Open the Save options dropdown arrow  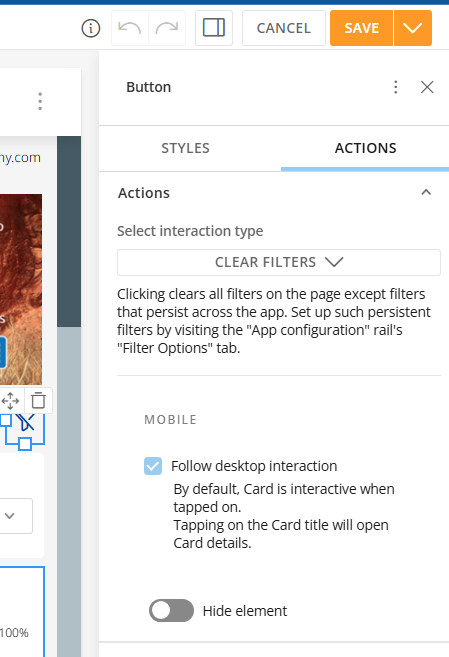click(x=413, y=28)
